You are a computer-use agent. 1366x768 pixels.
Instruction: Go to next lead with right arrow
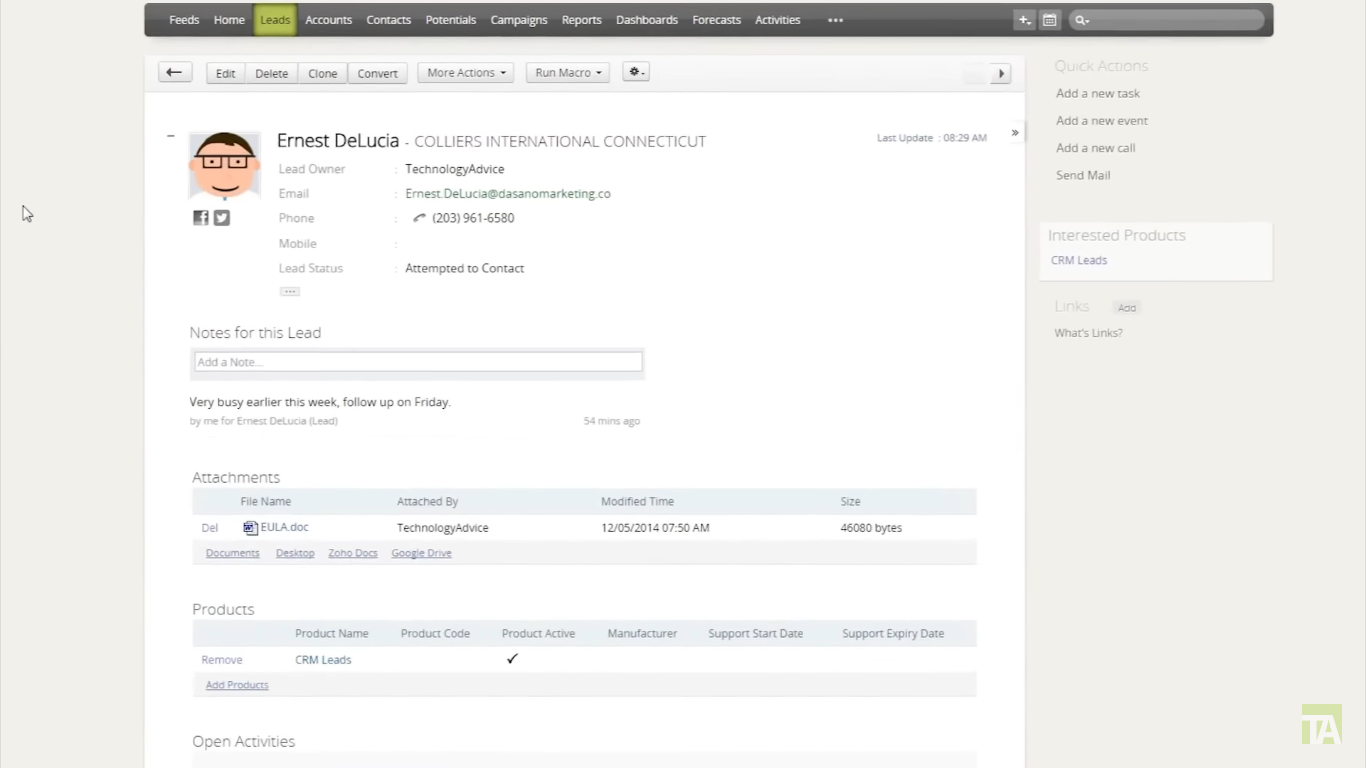click(x=1001, y=73)
